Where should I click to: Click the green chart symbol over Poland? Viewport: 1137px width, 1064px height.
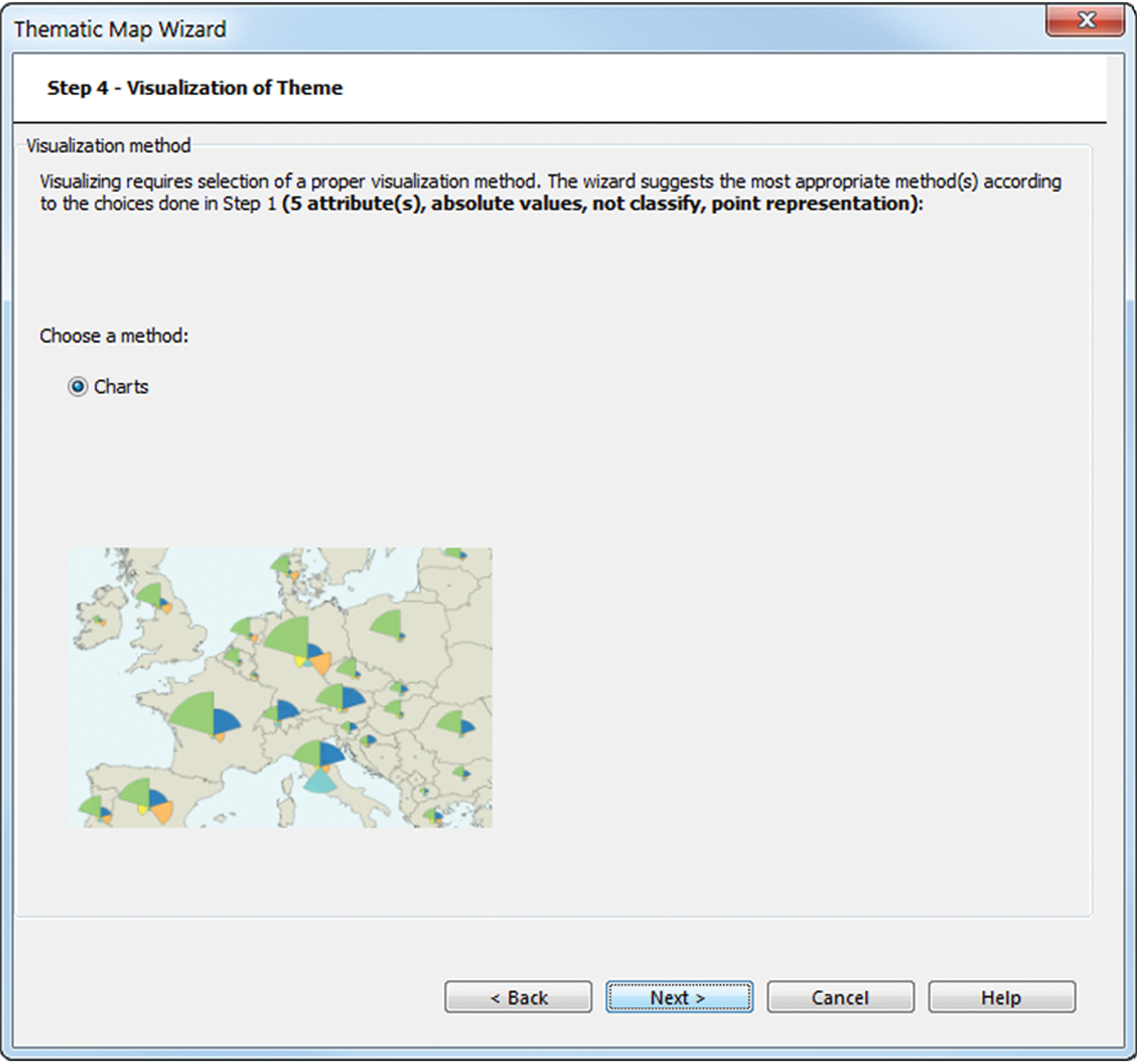coord(388,625)
